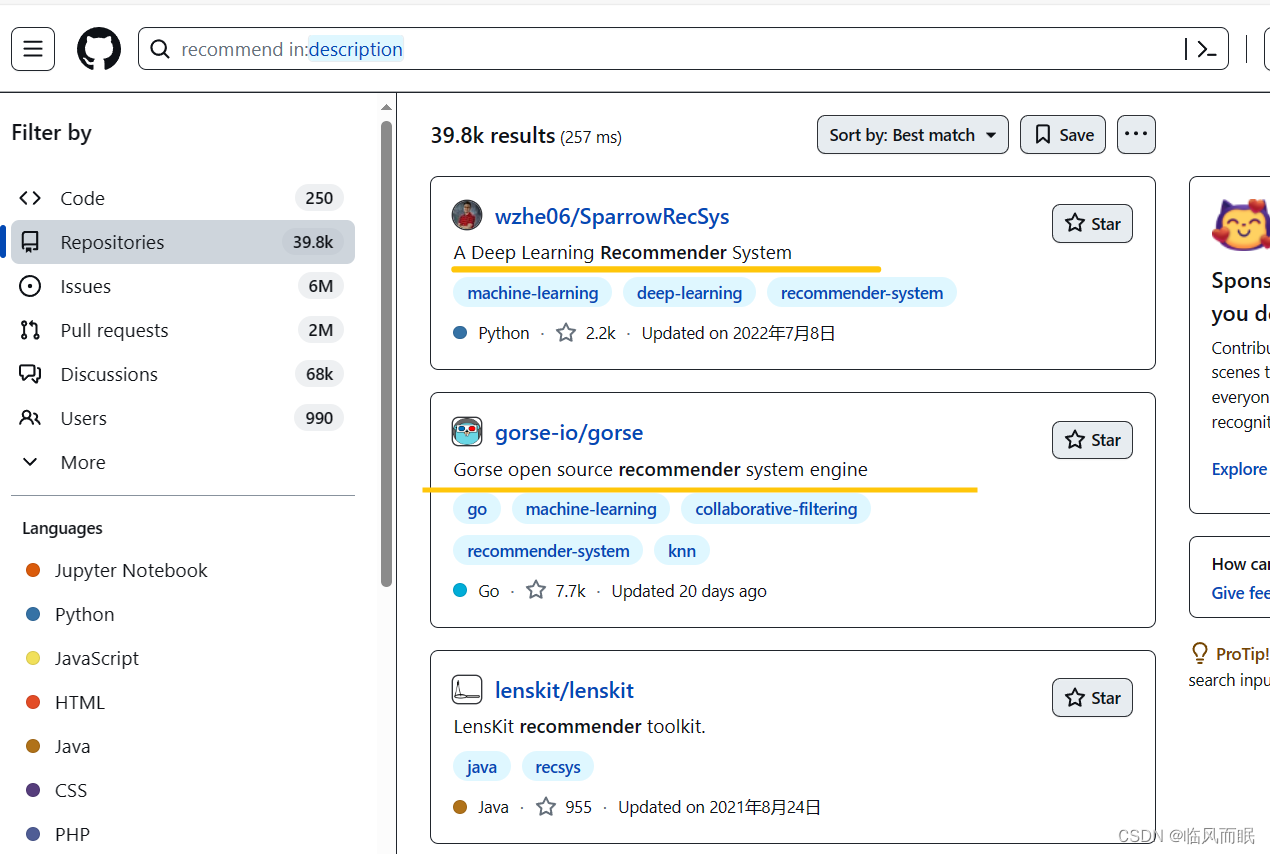
Task: Open the knn topic tag
Action: (x=682, y=551)
